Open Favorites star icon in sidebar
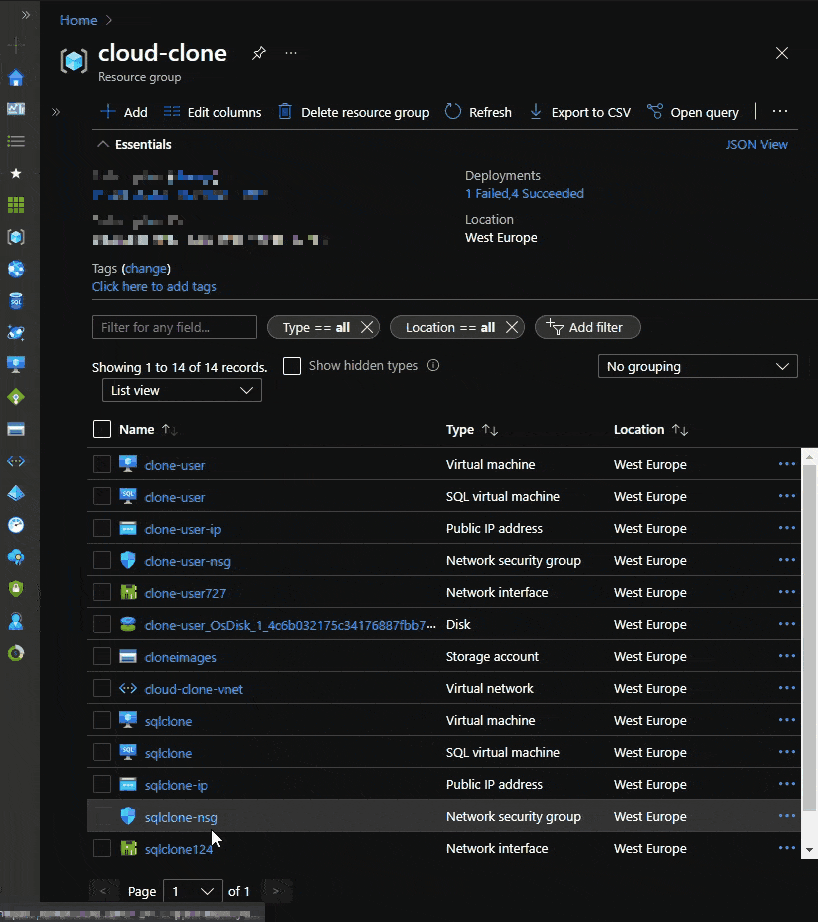This screenshot has height=922, width=818. [x=16, y=173]
